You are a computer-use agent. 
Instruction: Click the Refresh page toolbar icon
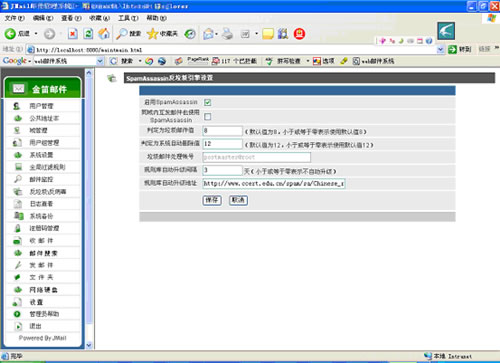[x=88, y=34]
